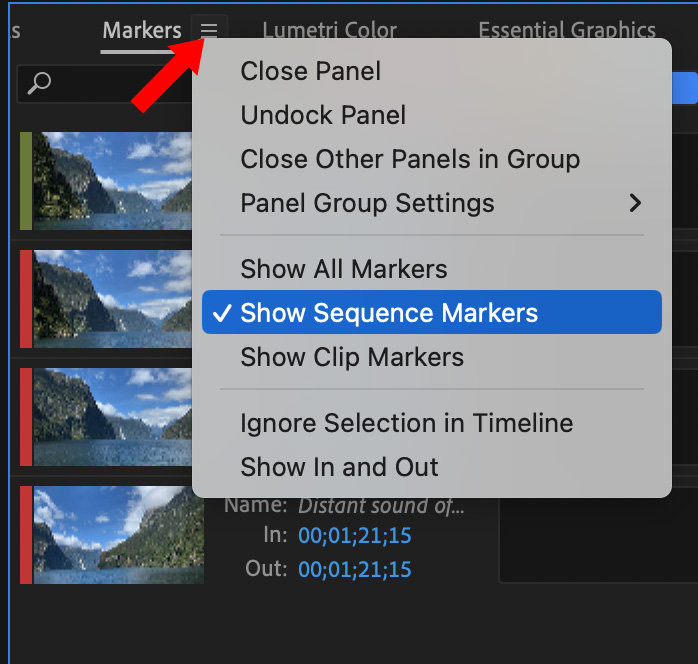This screenshot has height=664, width=698.
Task: Toggle Ignore Selection in Timeline
Action: click(x=406, y=423)
